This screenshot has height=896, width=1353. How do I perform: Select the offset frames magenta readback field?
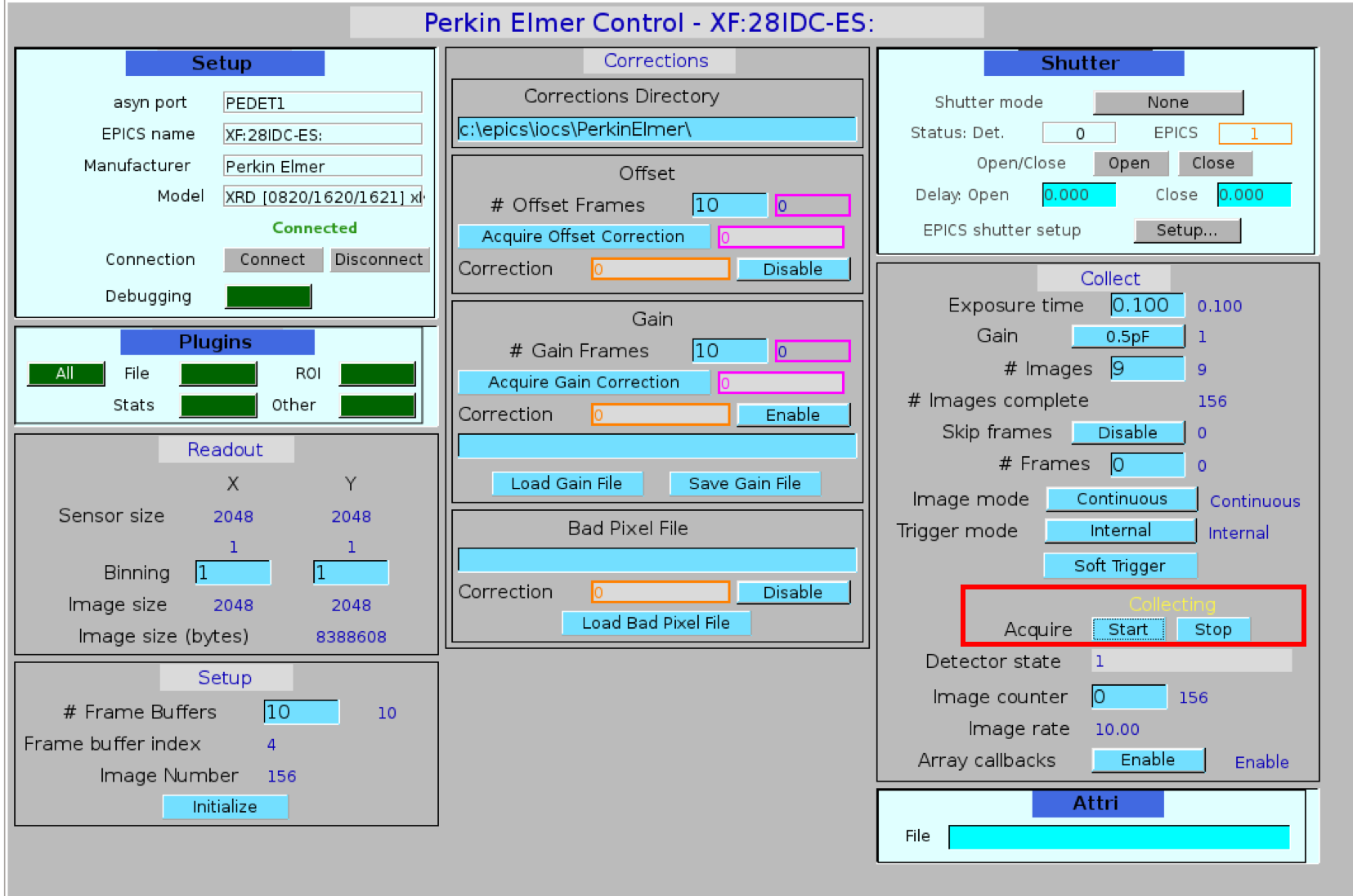(813, 205)
